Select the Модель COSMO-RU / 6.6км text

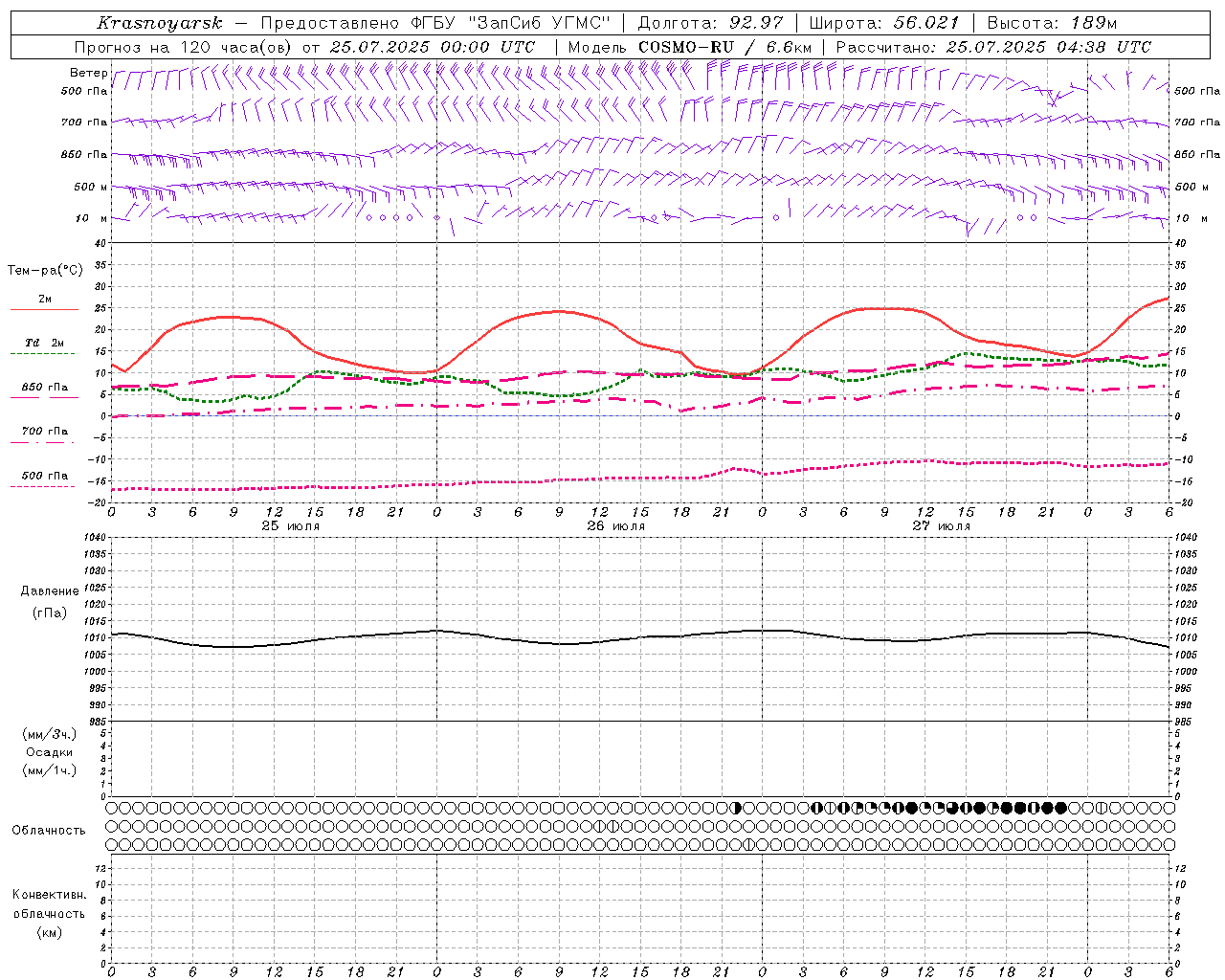[691, 47]
